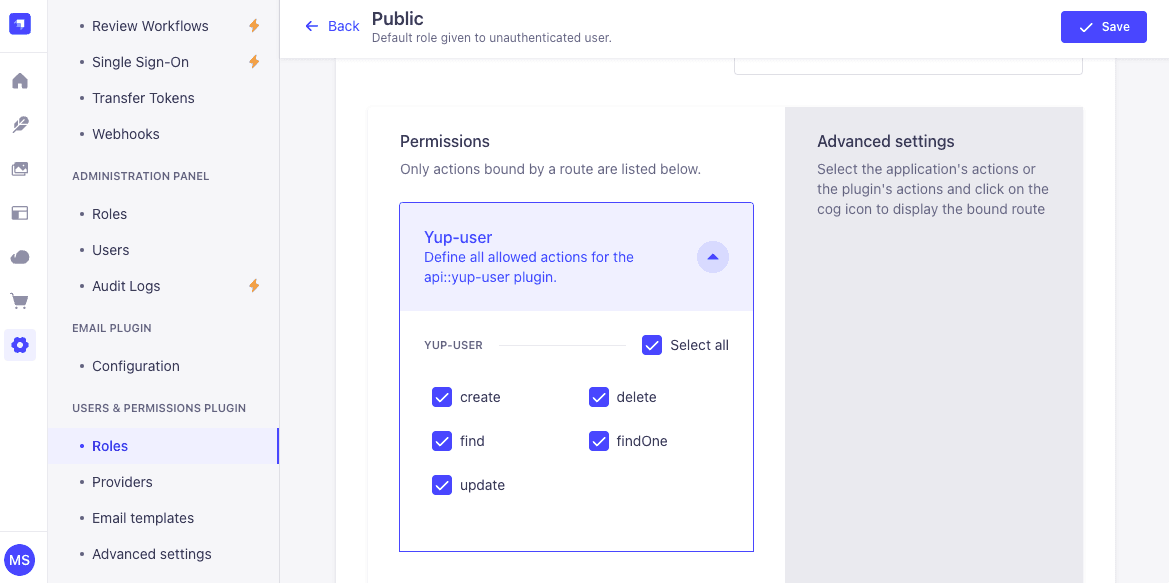
Task: Open the Email templates page
Action: point(143,518)
